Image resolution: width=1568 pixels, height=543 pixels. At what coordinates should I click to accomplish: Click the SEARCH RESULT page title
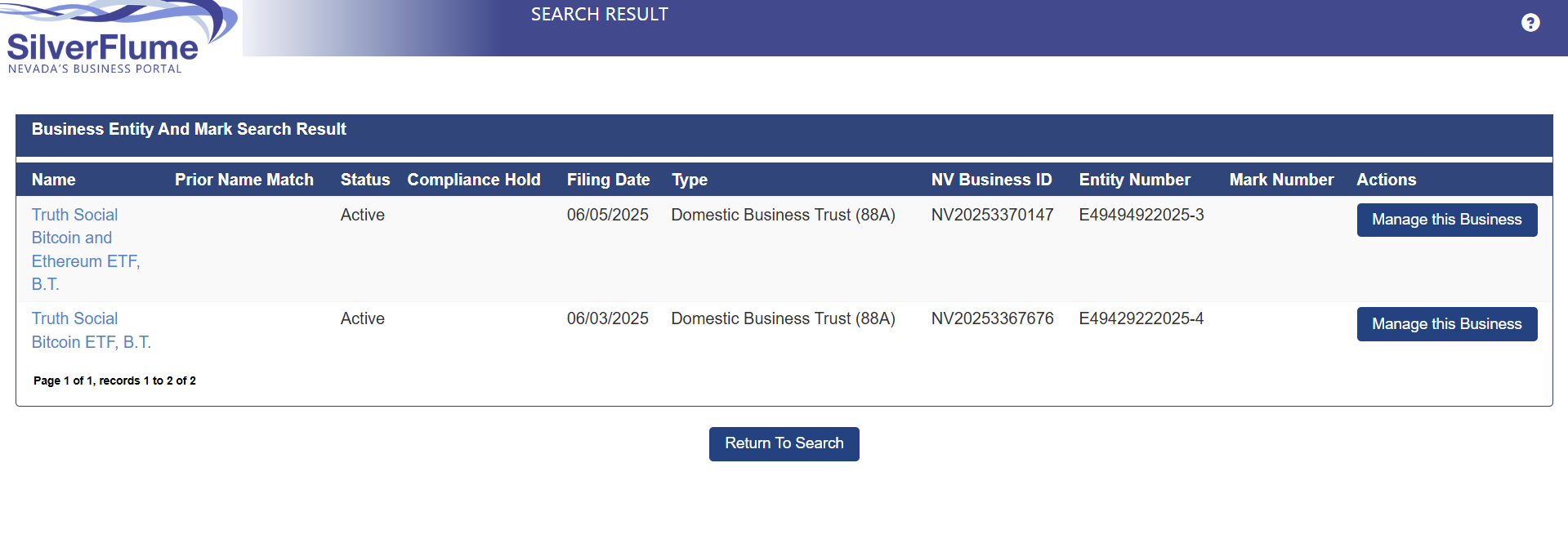599,15
